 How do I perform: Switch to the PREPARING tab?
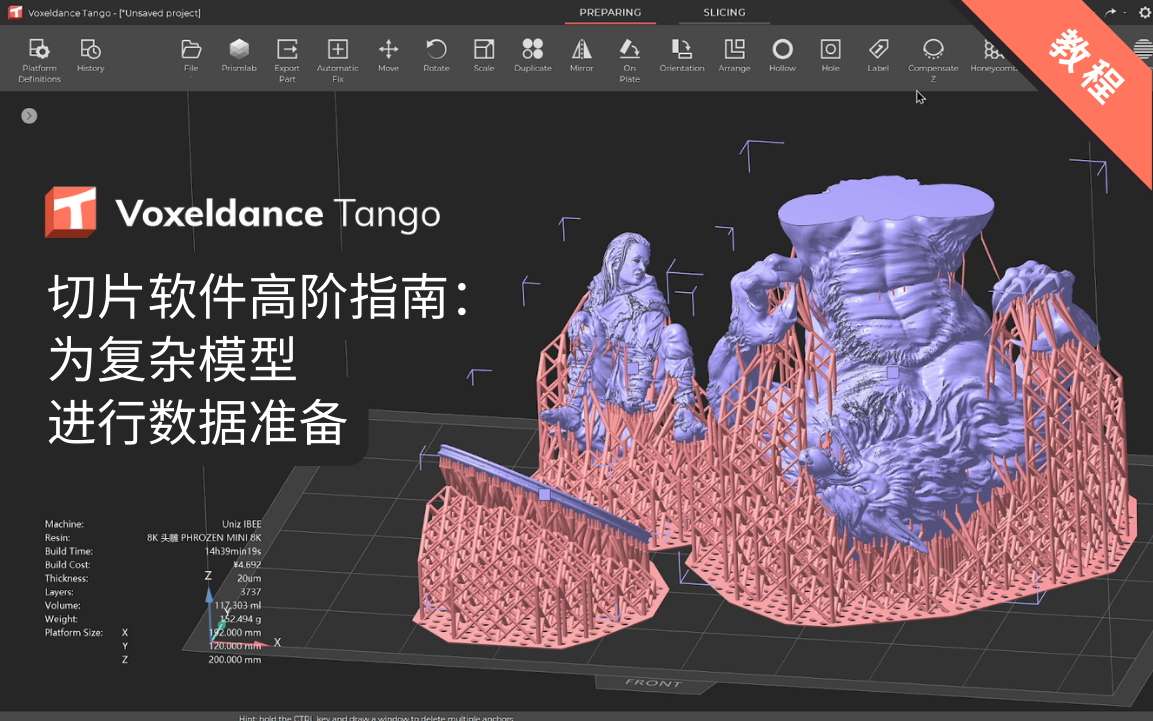(x=610, y=13)
